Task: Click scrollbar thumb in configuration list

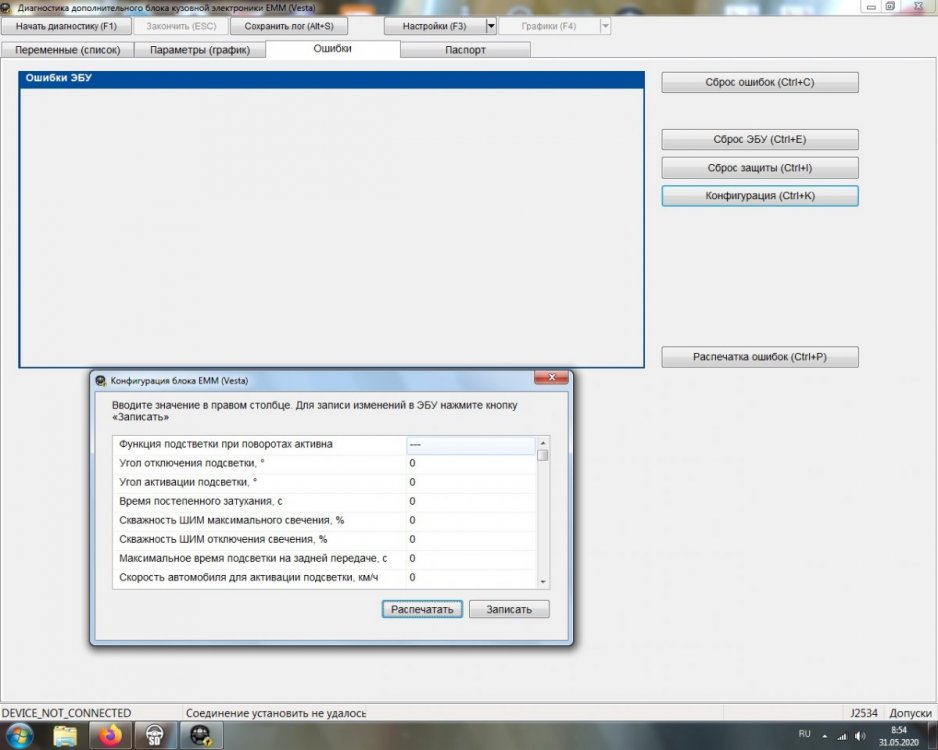Action: [x=543, y=456]
